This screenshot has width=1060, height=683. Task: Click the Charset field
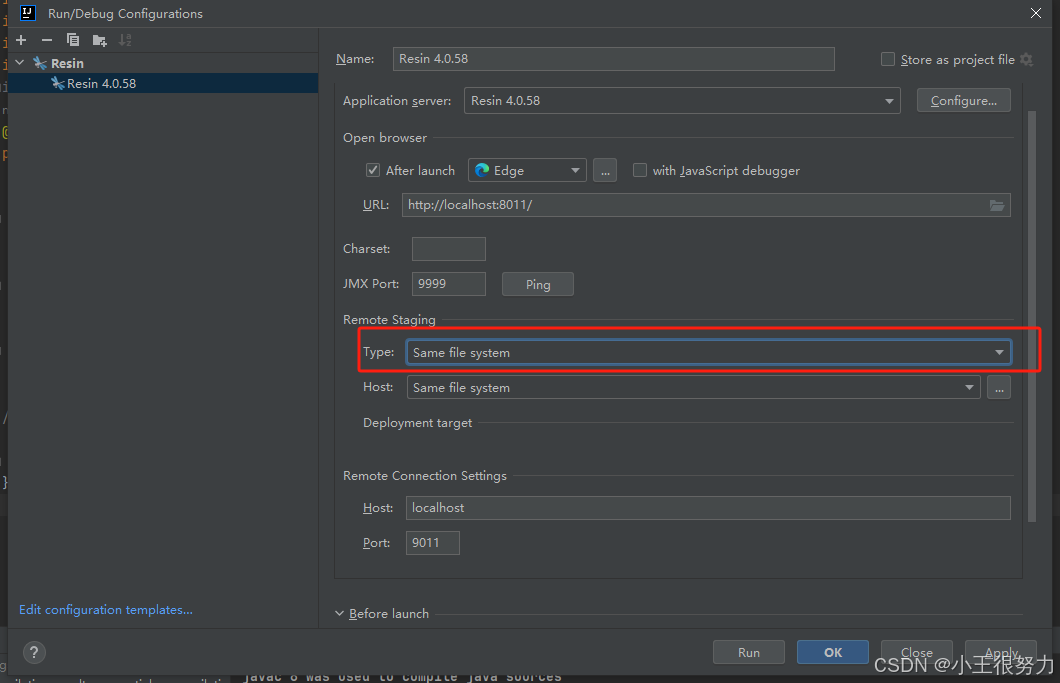(x=449, y=249)
